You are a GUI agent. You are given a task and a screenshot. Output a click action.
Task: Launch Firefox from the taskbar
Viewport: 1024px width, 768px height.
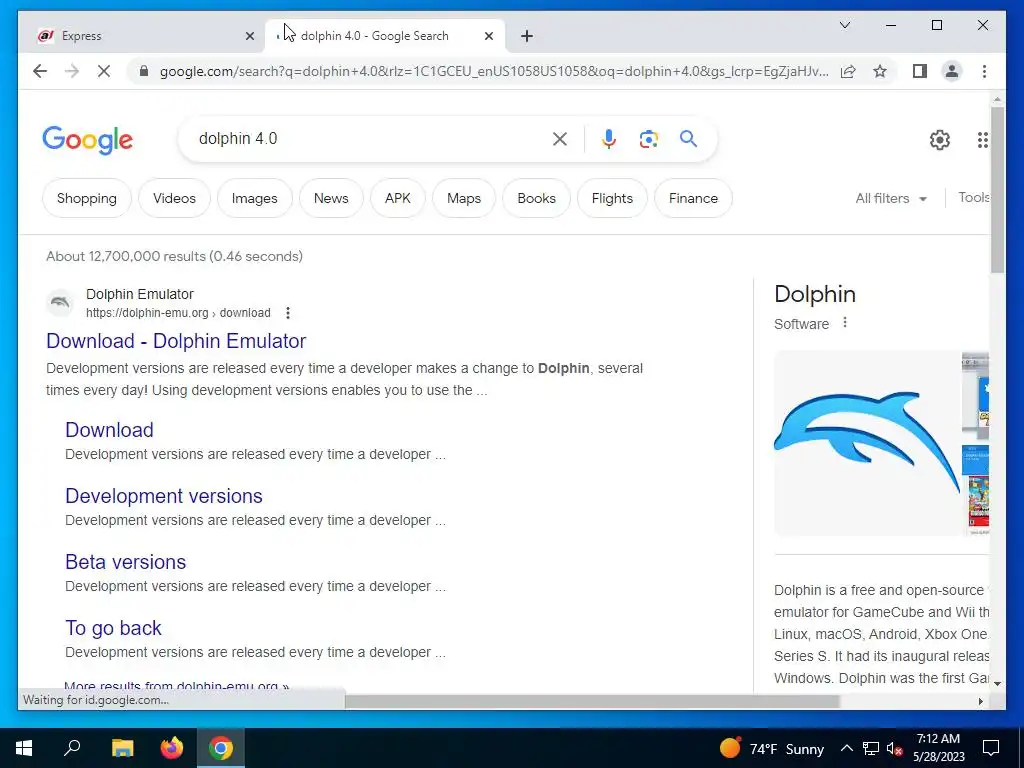point(172,748)
